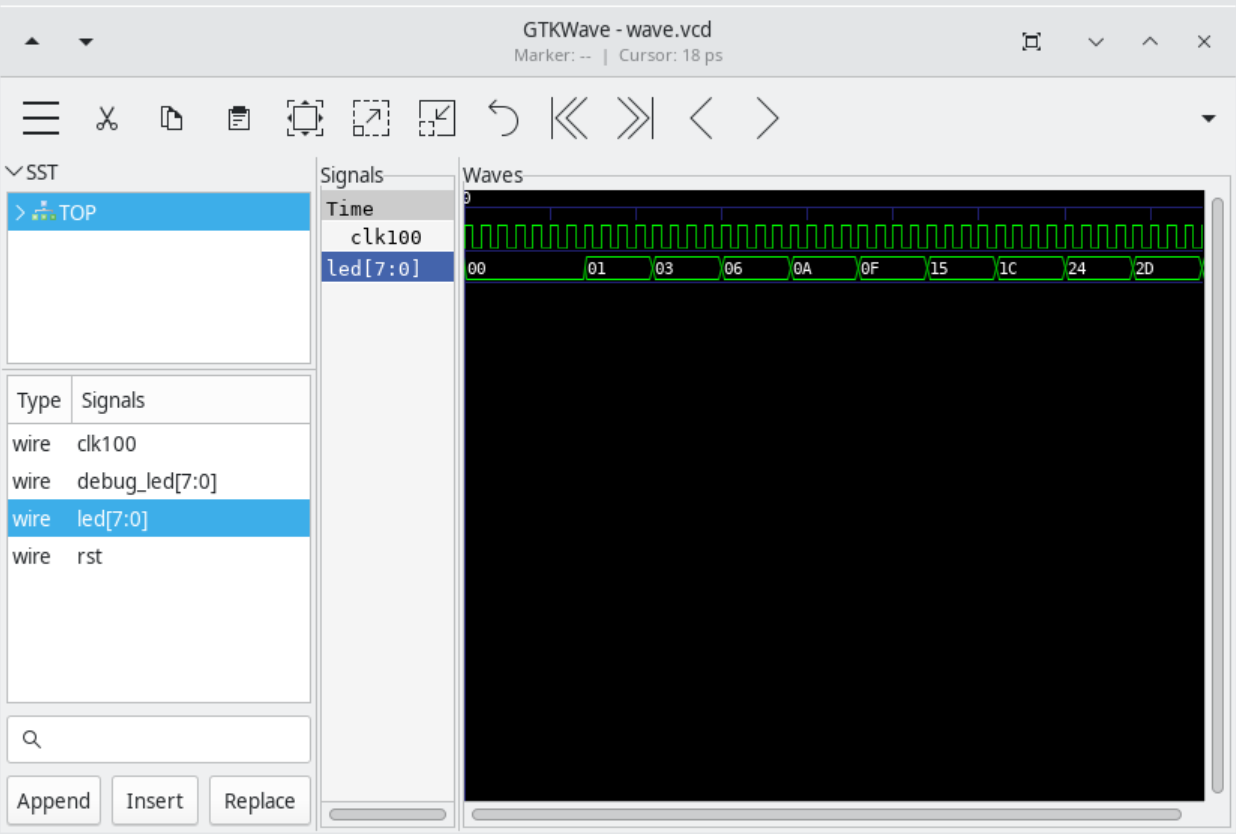Click the Undo zoom arrow icon
The width and height of the screenshot is (1236, 834).
click(503, 118)
